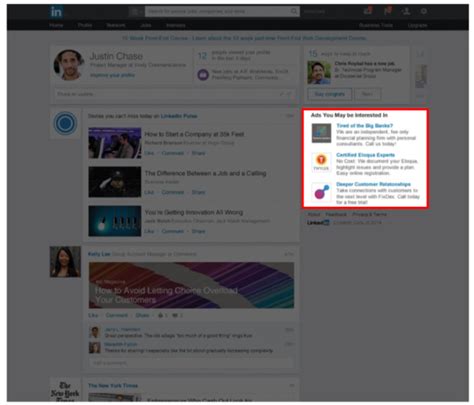This screenshot has width=474, height=405.
Task: Open the Tired of the Big Banks ad link
Action: (364, 126)
